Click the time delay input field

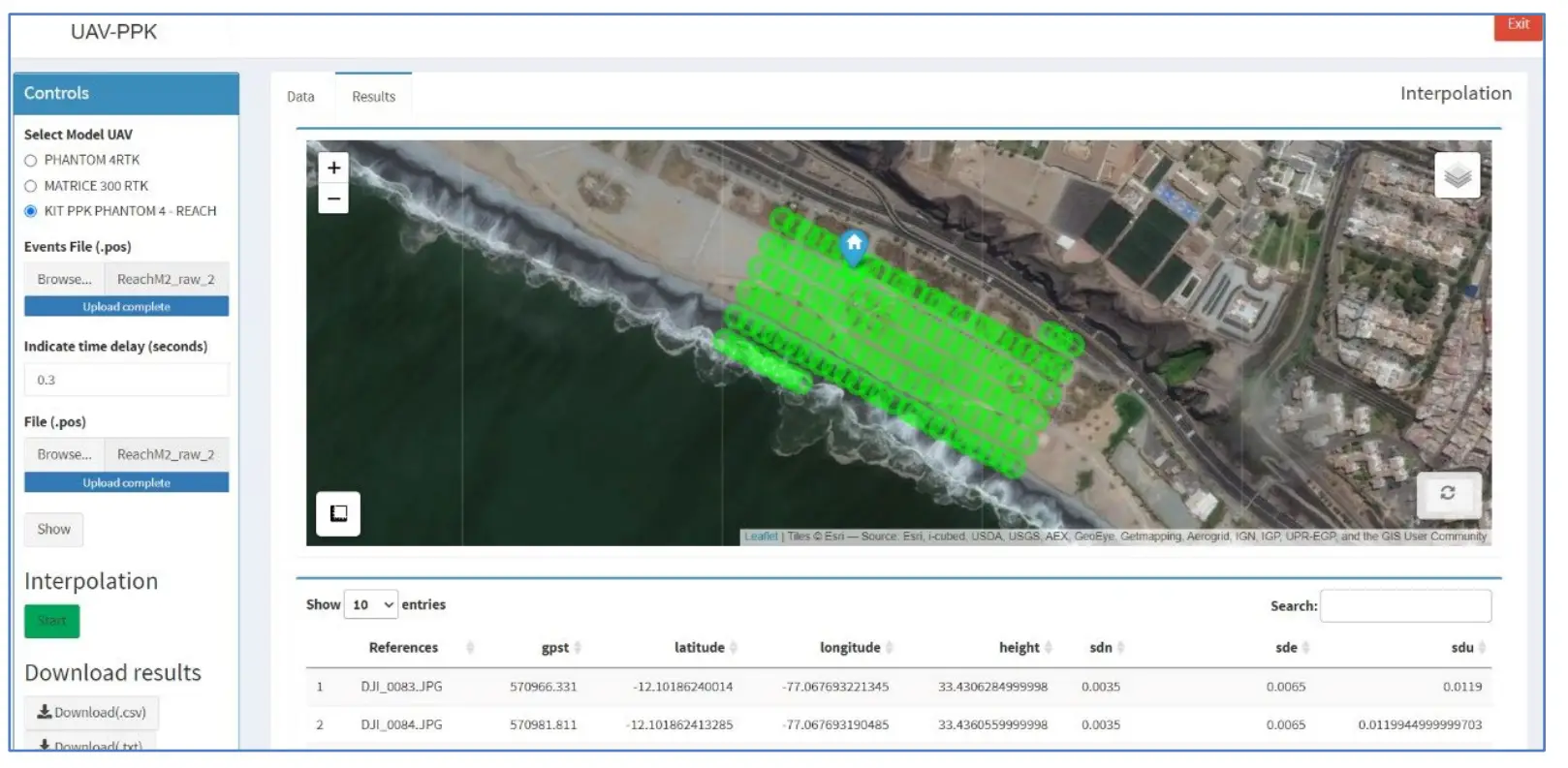[x=127, y=380]
